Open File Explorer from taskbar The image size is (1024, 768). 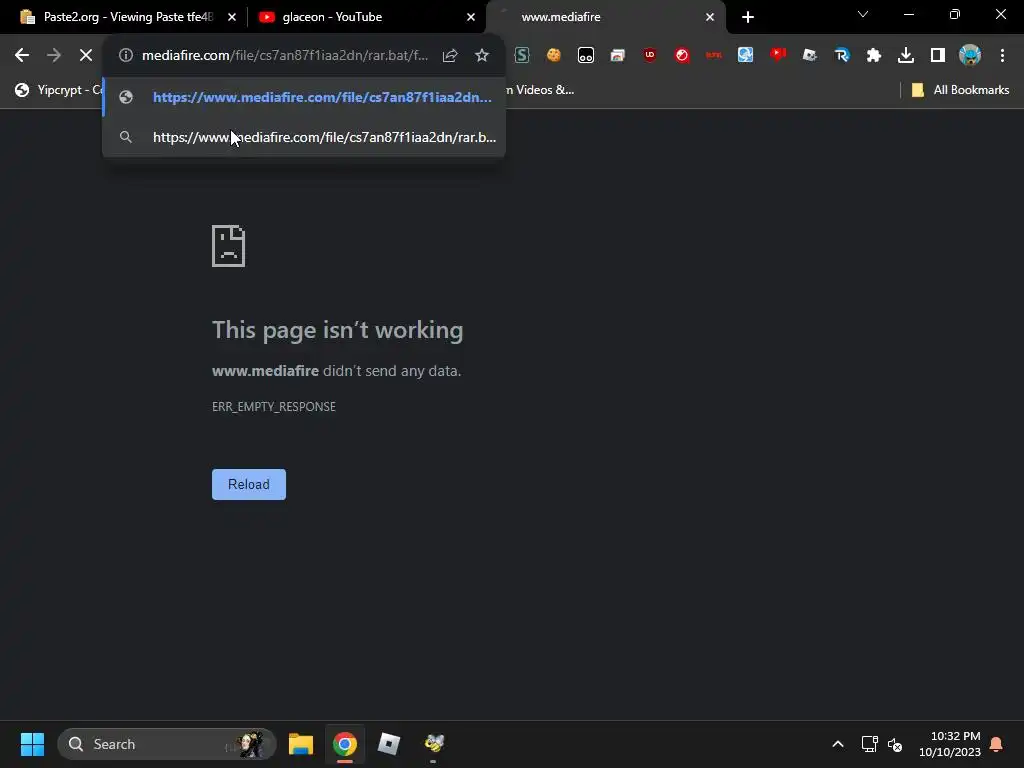301,744
